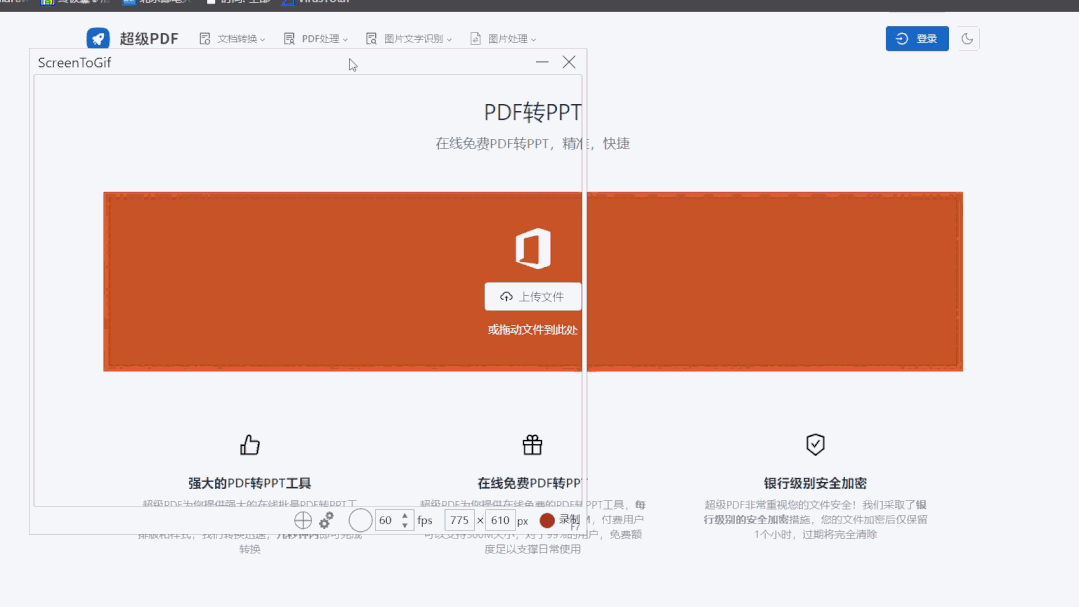Click the height field showing 610
This screenshot has width=1079, height=607.
tap(500, 520)
